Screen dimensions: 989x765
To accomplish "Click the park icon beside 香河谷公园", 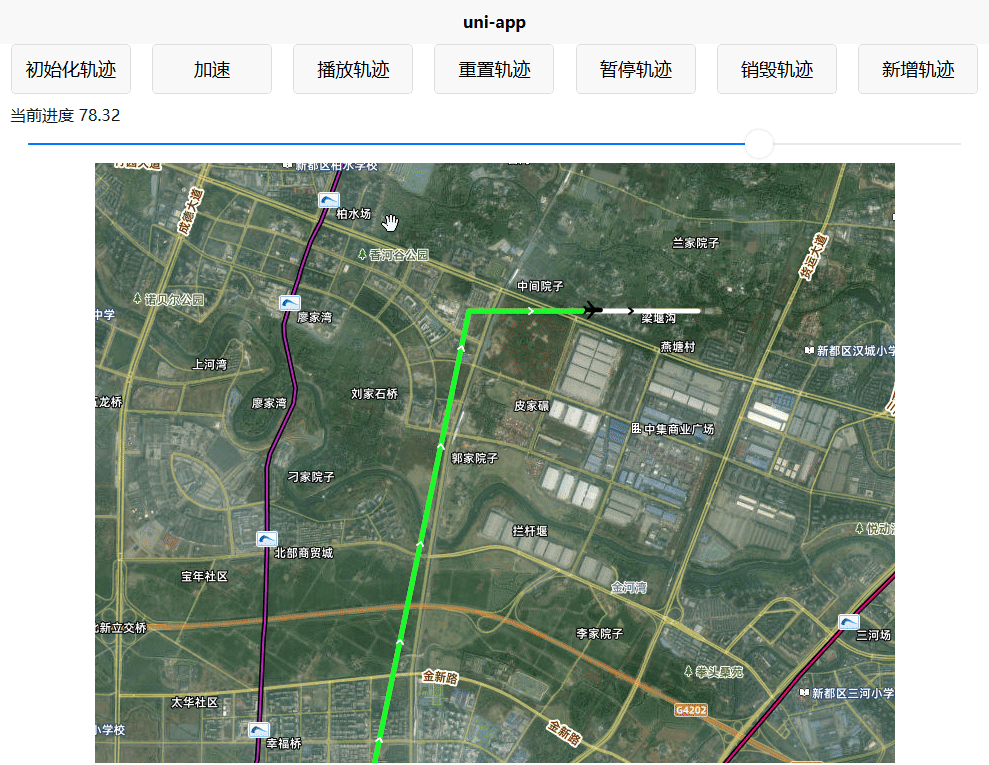I will pyautogui.click(x=363, y=254).
